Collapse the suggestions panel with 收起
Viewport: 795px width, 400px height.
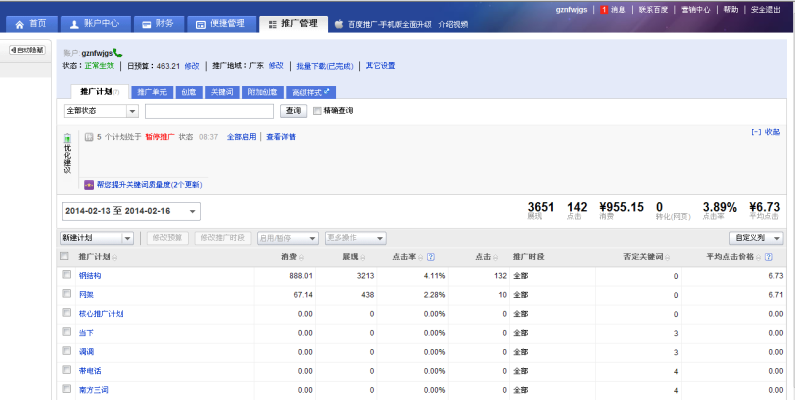765,131
